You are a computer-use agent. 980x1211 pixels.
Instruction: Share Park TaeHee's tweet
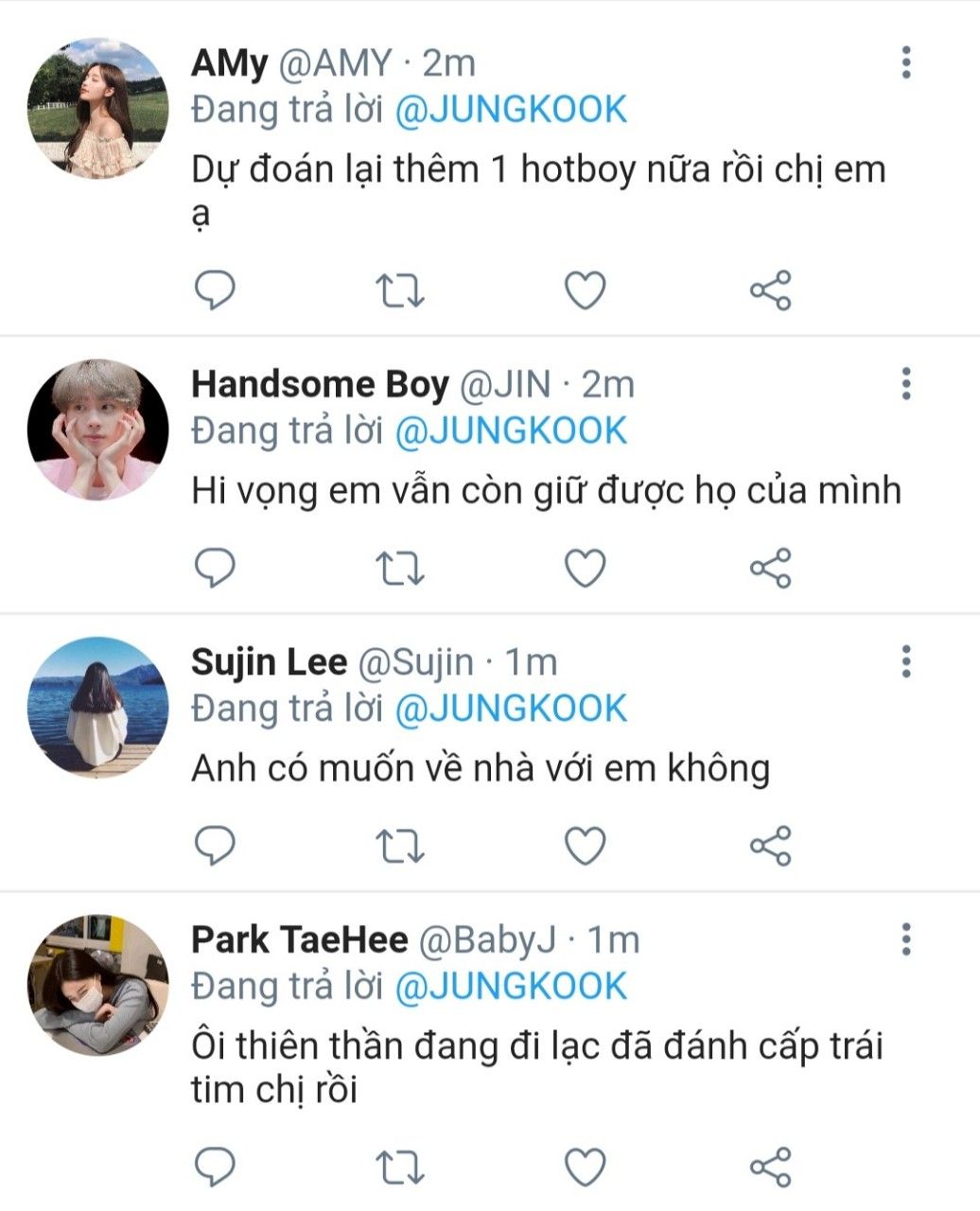(x=770, y=1167)
